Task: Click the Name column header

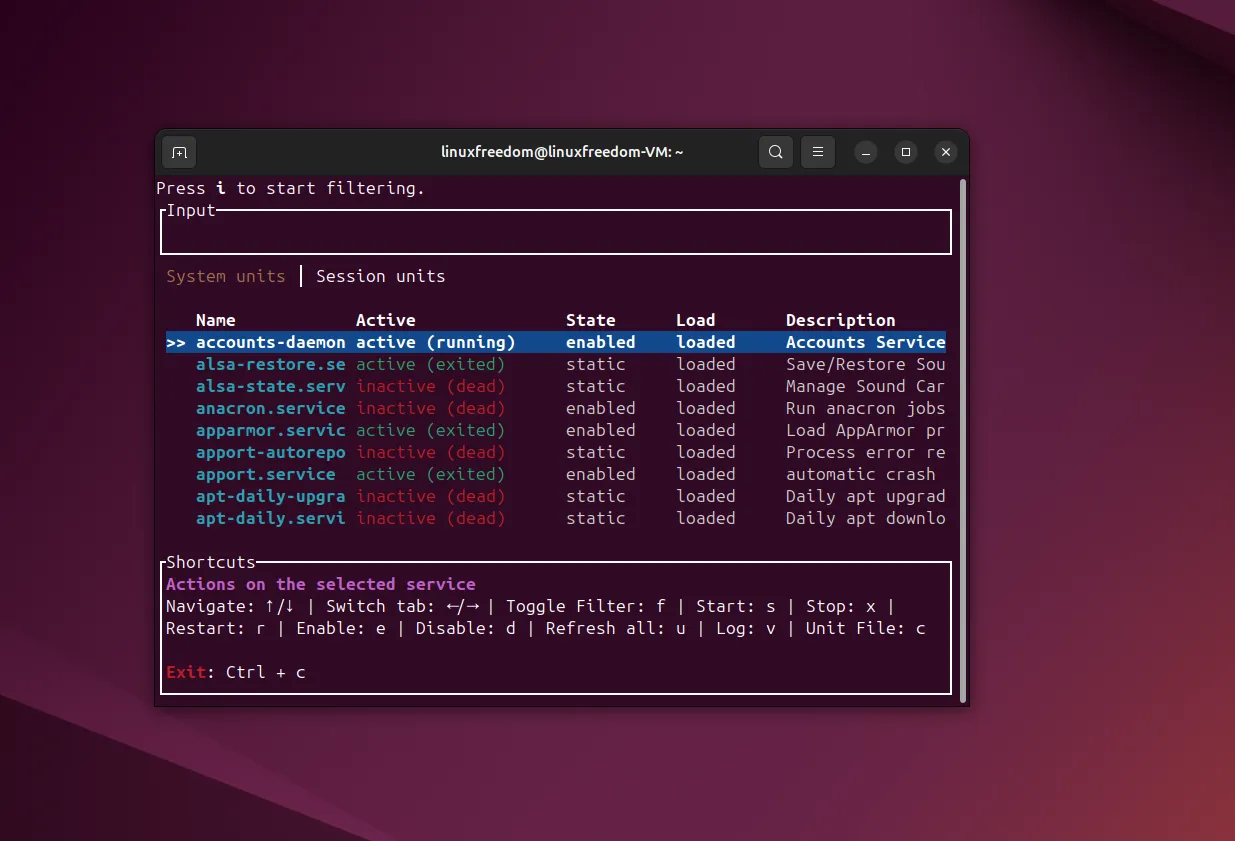Action: click(x=216, y=320)
